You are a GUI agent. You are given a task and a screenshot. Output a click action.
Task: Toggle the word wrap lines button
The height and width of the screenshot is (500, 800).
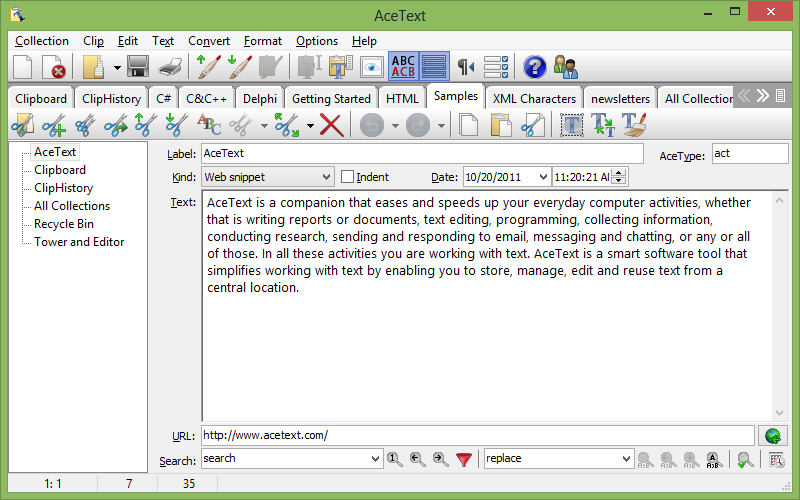pyautogui.click(x=434, y=67)
